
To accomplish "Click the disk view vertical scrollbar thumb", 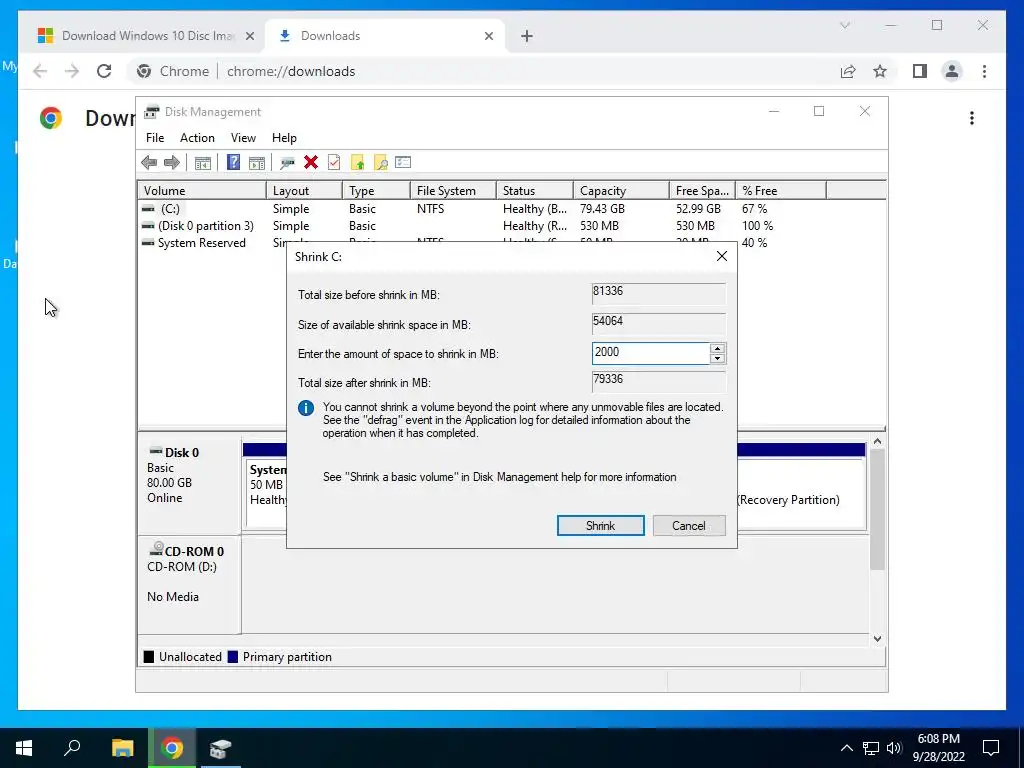I will 877,509.
